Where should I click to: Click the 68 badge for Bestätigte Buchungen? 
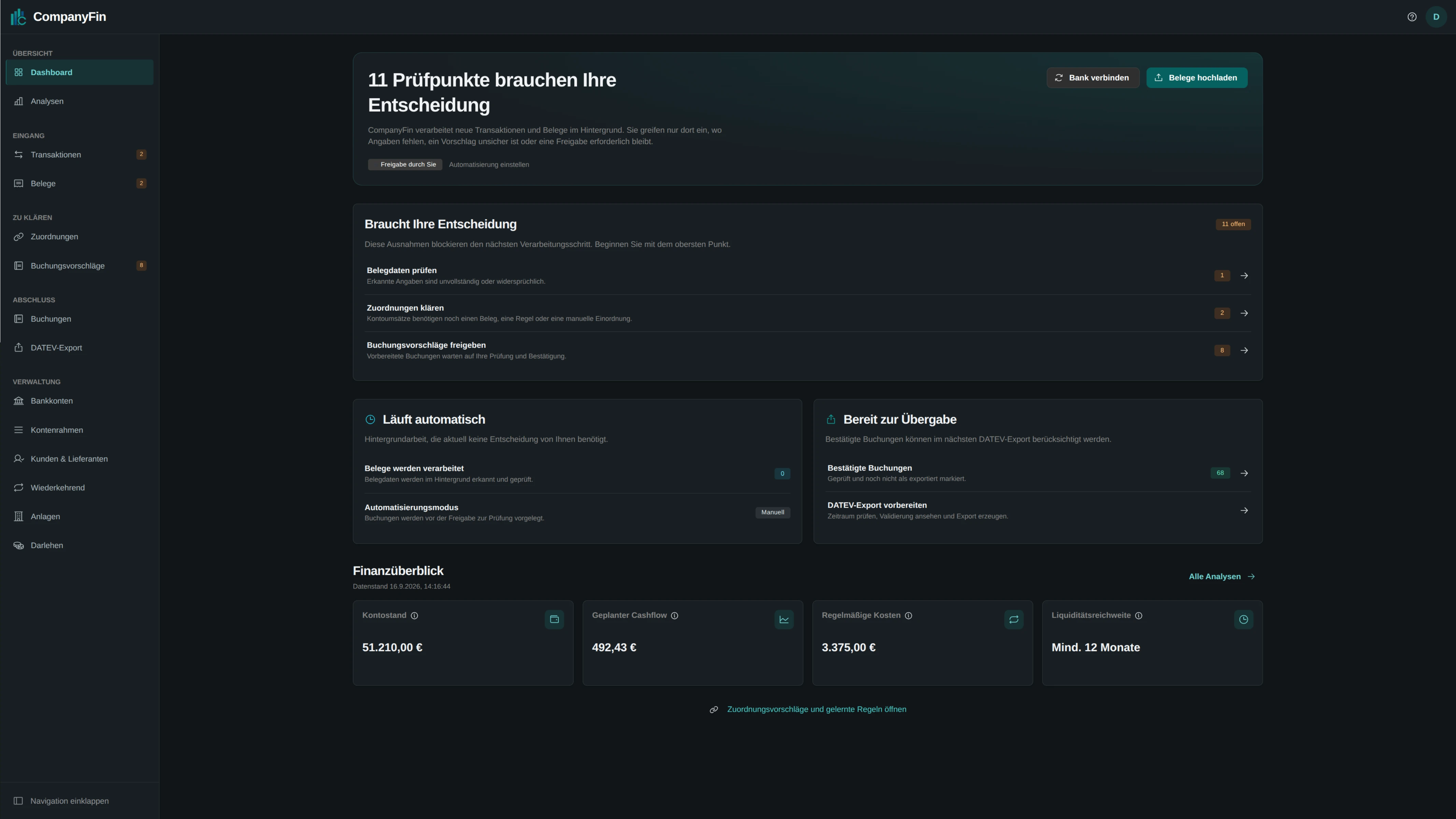(x=1220, y=473)
